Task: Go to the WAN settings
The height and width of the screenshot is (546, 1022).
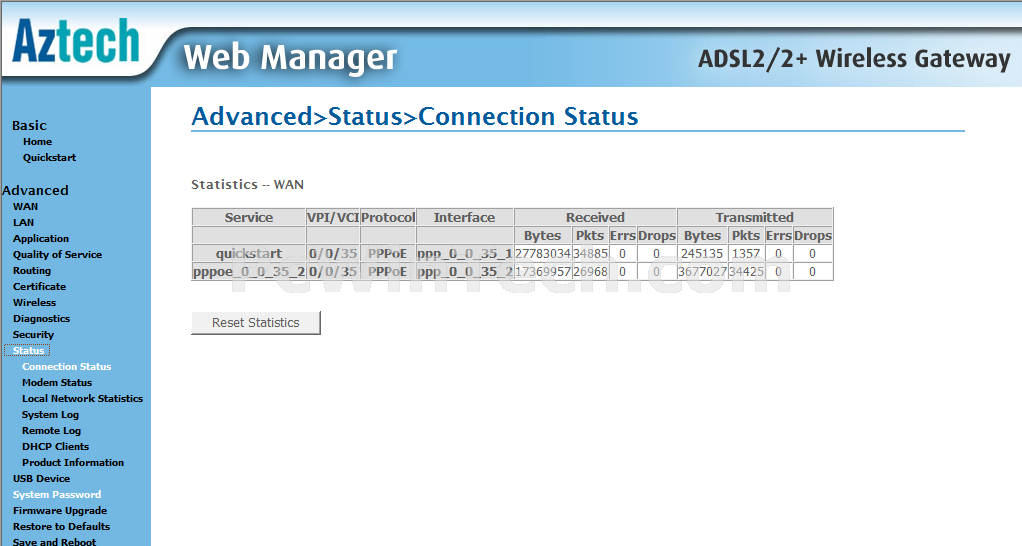Action: coord(25,207)
